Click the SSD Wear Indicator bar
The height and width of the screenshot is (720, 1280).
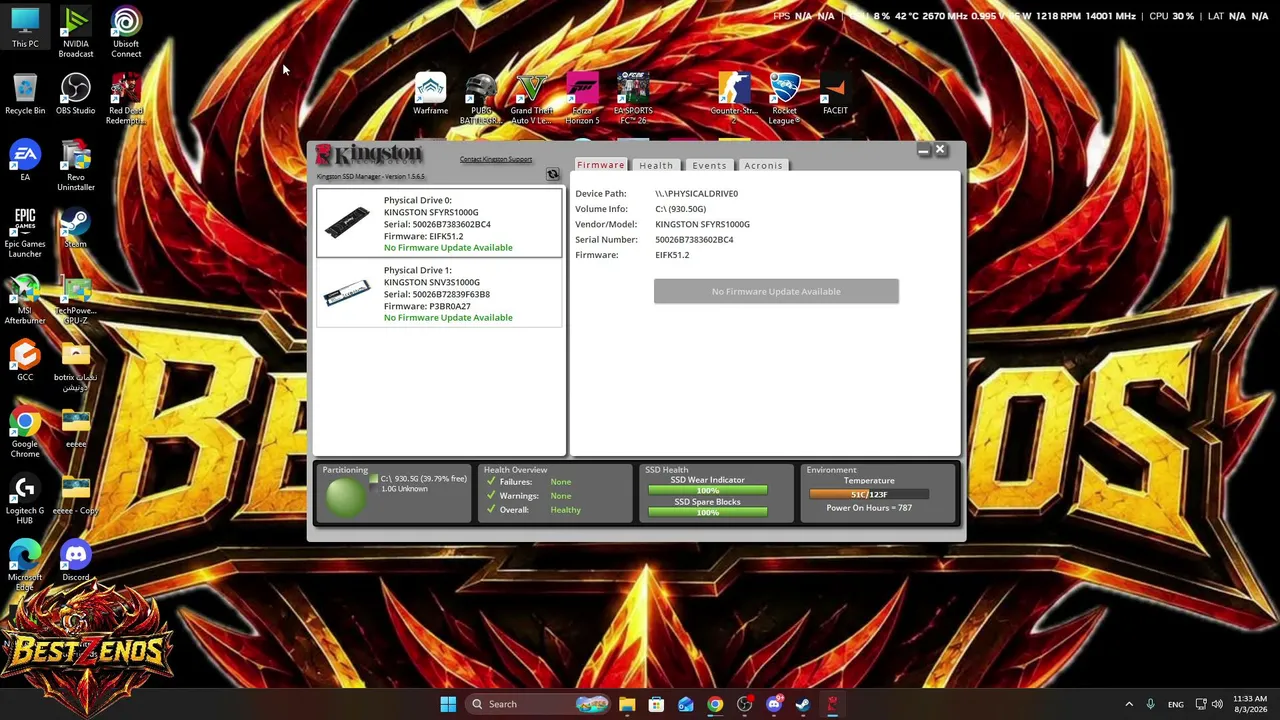pos(707,490)
